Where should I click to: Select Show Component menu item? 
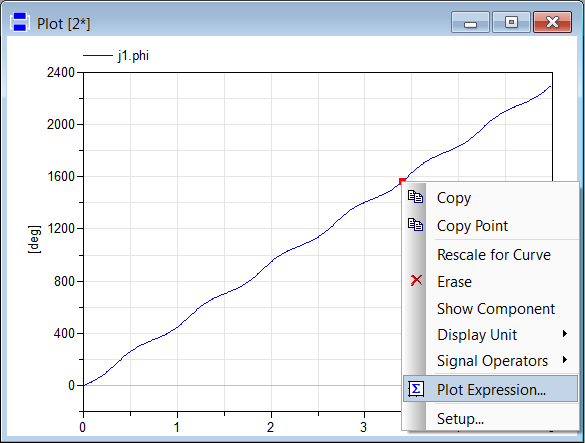click(490, 309)
